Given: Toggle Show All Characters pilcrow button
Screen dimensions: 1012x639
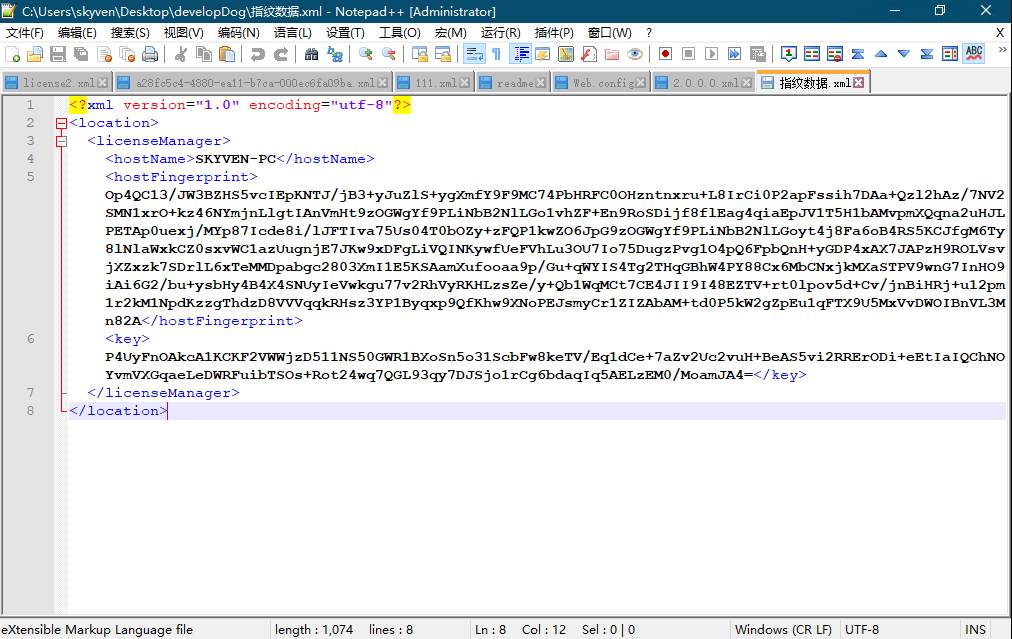Looking at the screenshot, I should [x=496, y=54].
